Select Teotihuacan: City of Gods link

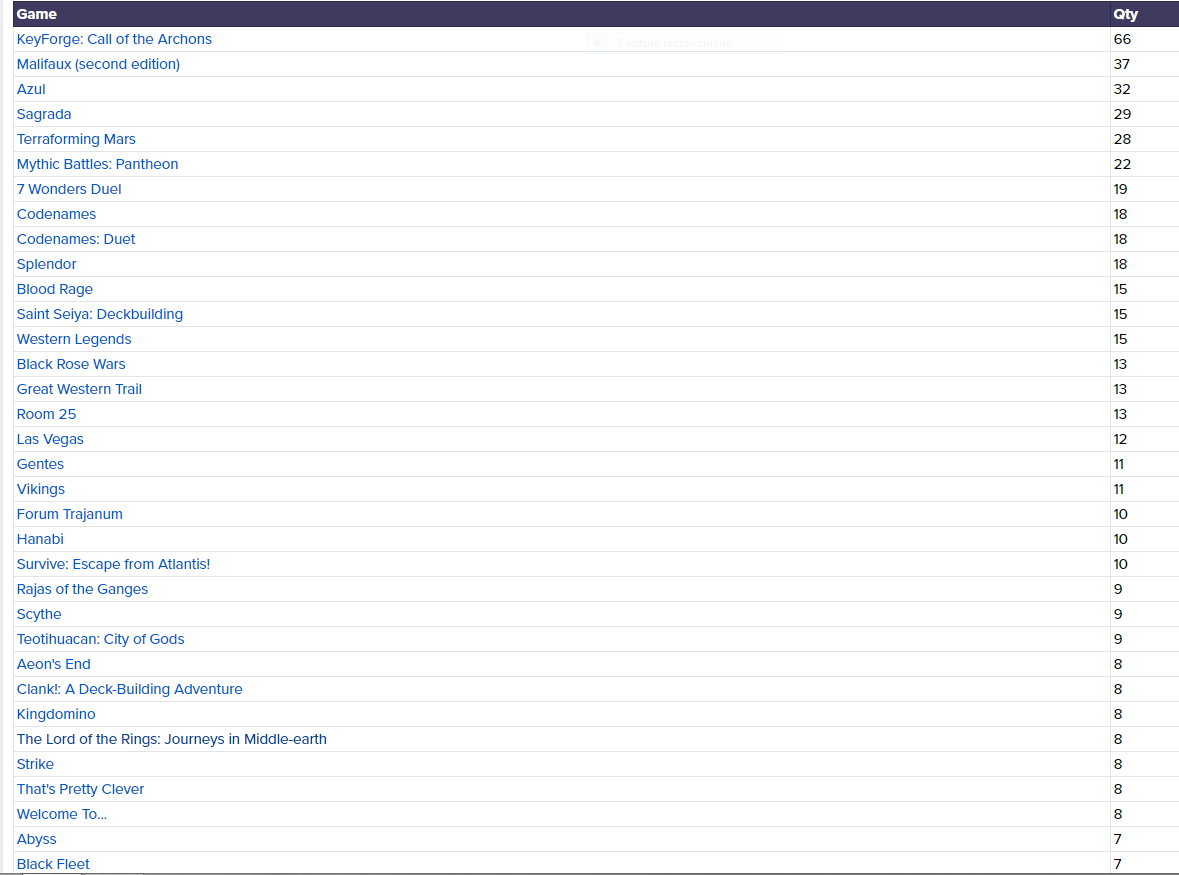[x=100, y=639]
